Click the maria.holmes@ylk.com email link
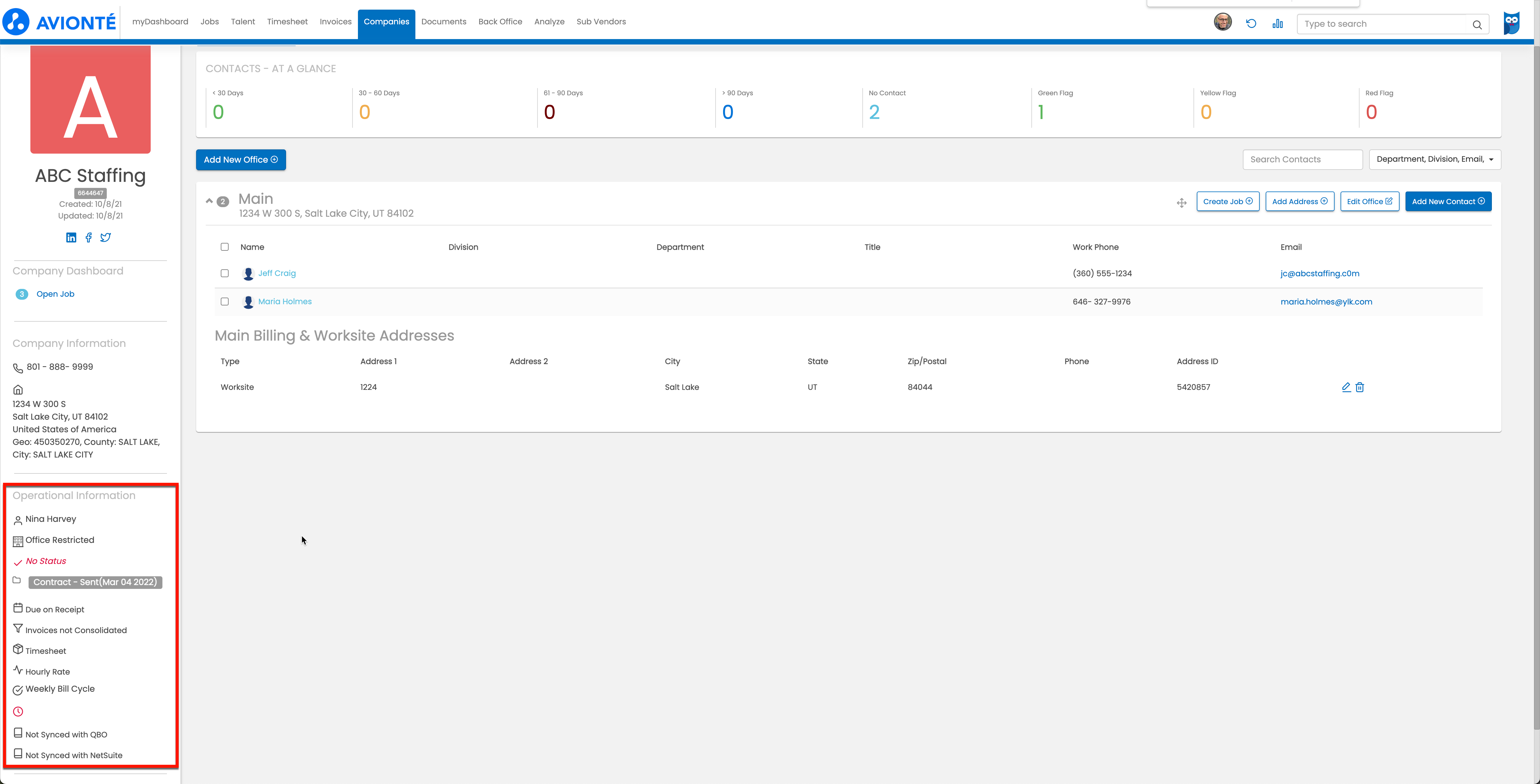The image size is (1540, 784). click(1326, 302)
